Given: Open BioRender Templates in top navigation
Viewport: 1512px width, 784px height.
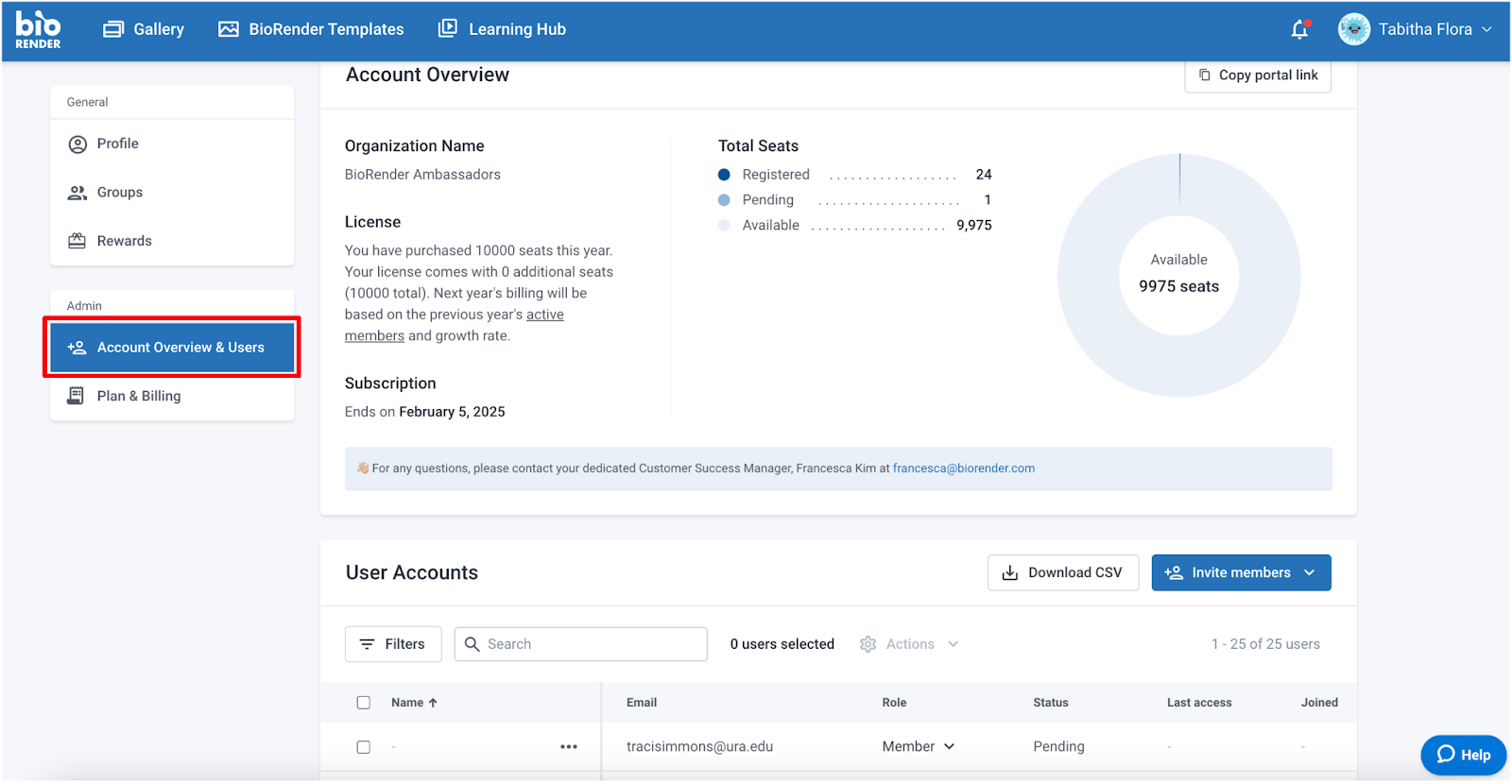Looking at the screenshot, I should (311, 29).
